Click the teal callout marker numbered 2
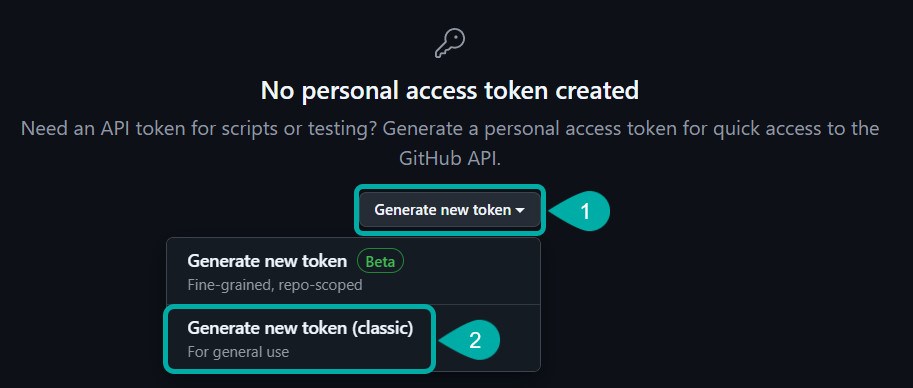913x388 pixels. coord(470,340)
